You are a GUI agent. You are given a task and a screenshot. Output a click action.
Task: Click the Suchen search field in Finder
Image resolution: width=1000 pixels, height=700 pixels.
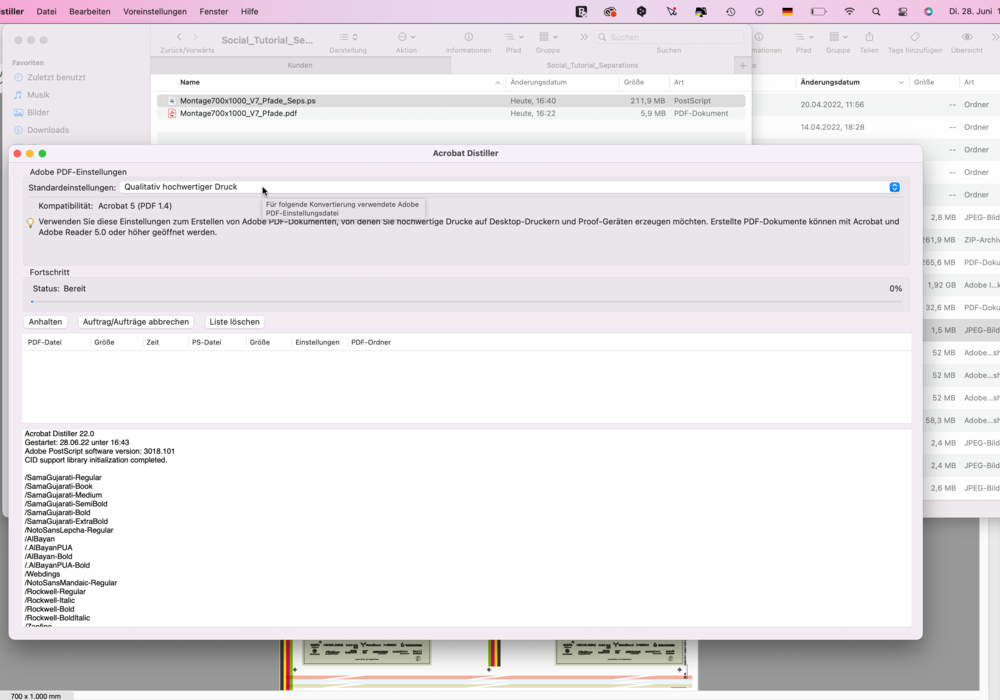(x=669, y=37)
